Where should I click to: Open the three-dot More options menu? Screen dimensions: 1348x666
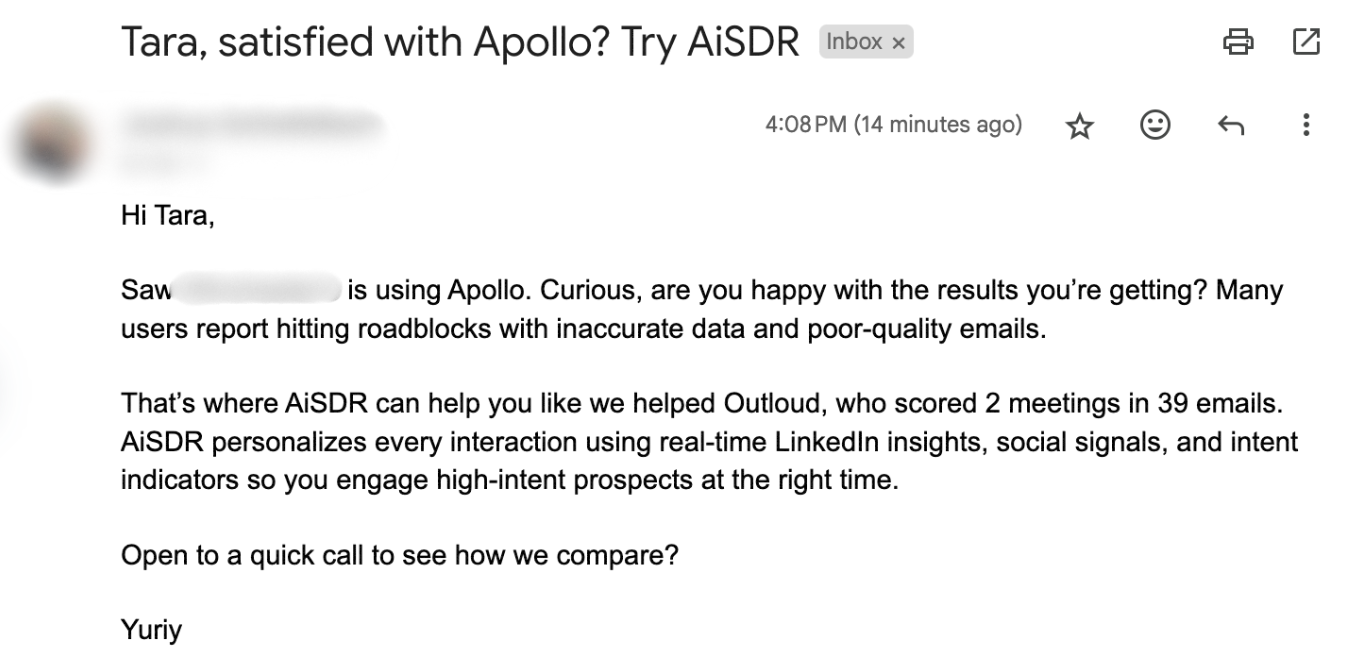[1305, 125]
